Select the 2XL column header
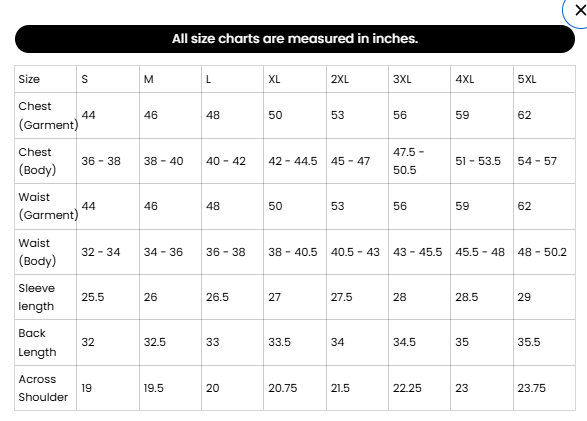Screen dimensions: 587x421 (357, 79)
